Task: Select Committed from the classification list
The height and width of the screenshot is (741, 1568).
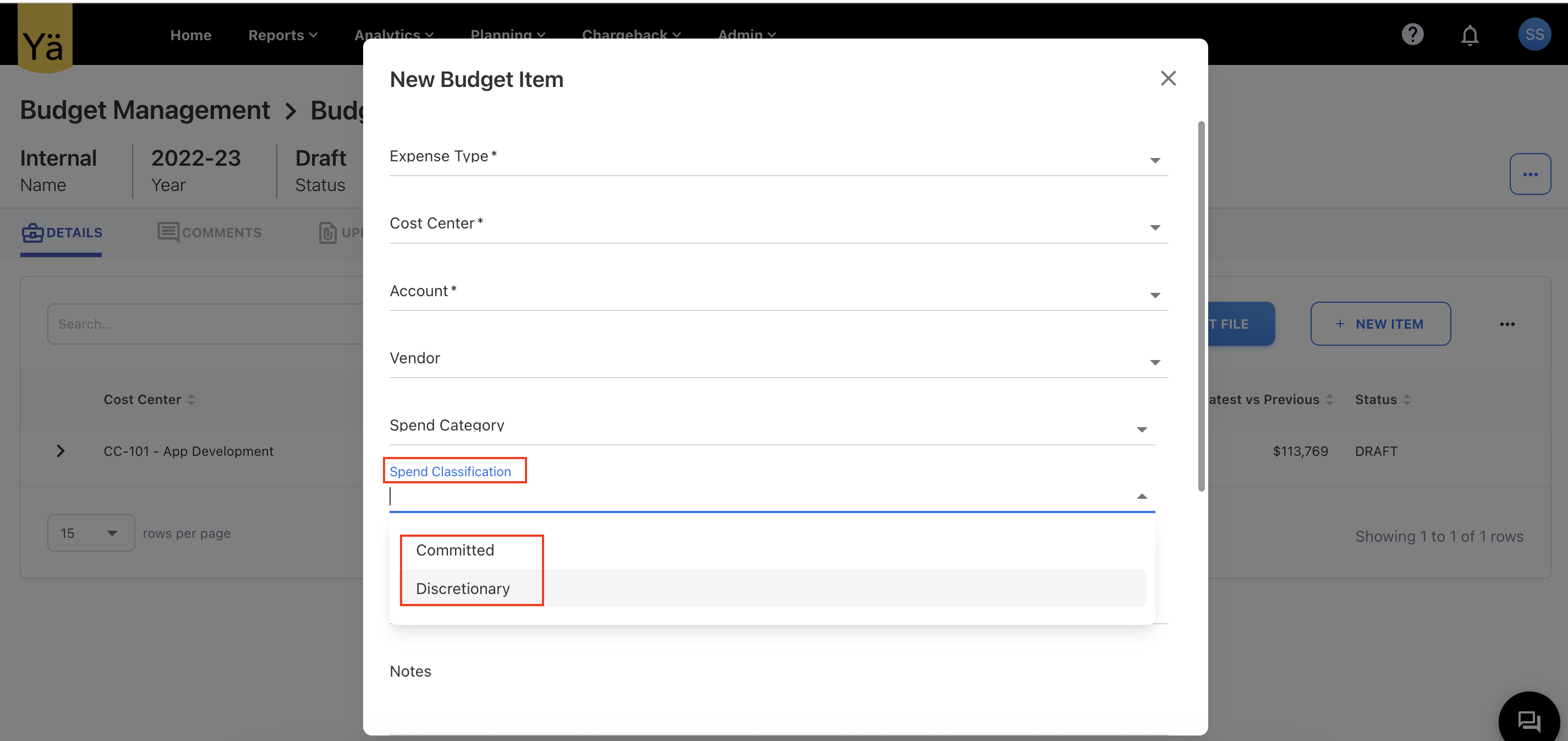Action: click(456, 550)
